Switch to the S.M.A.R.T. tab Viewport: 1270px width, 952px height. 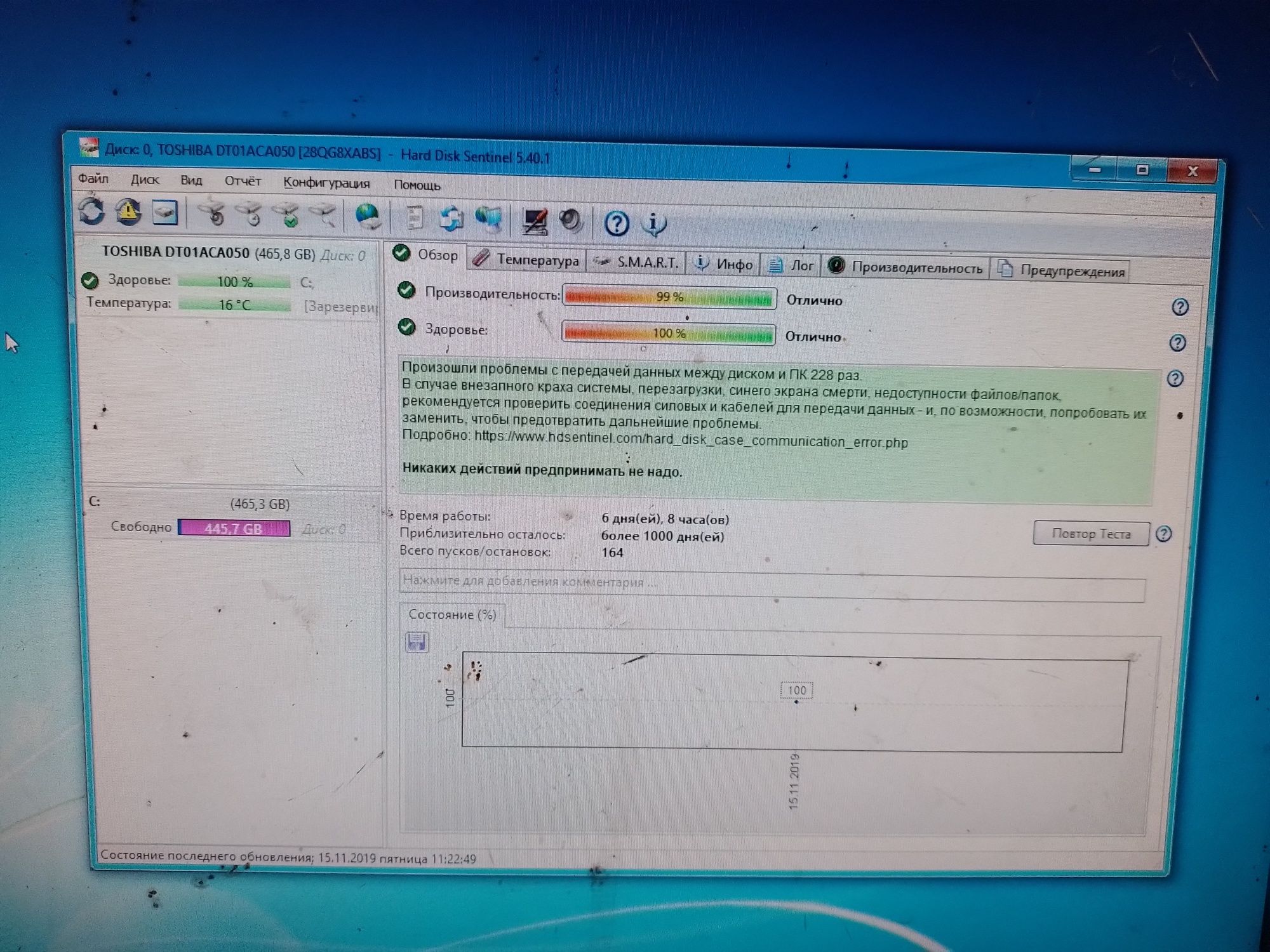coord(637,262)
